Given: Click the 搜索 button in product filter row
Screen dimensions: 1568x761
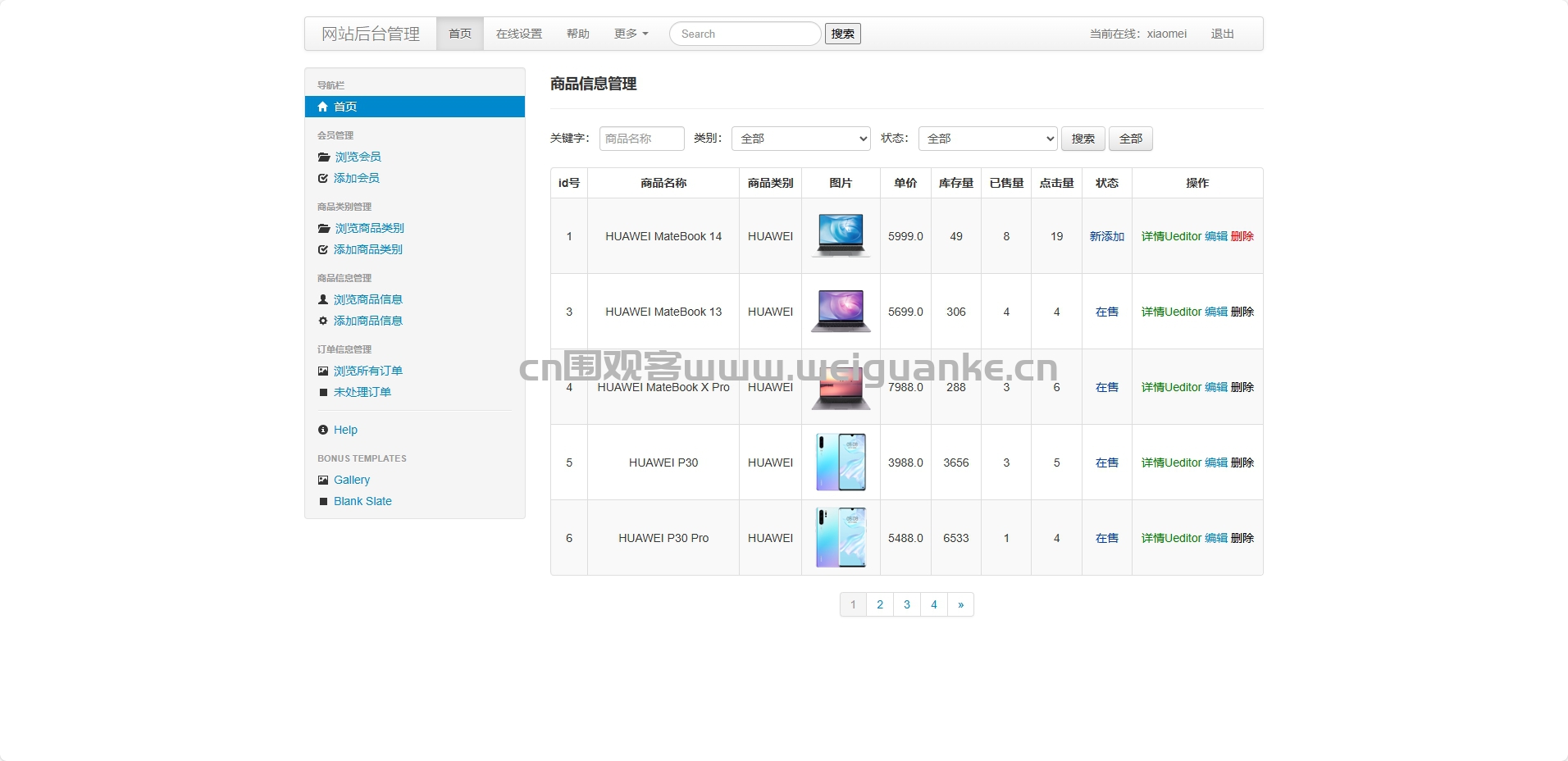Looking at the screenshot, I should [1083, 139].
